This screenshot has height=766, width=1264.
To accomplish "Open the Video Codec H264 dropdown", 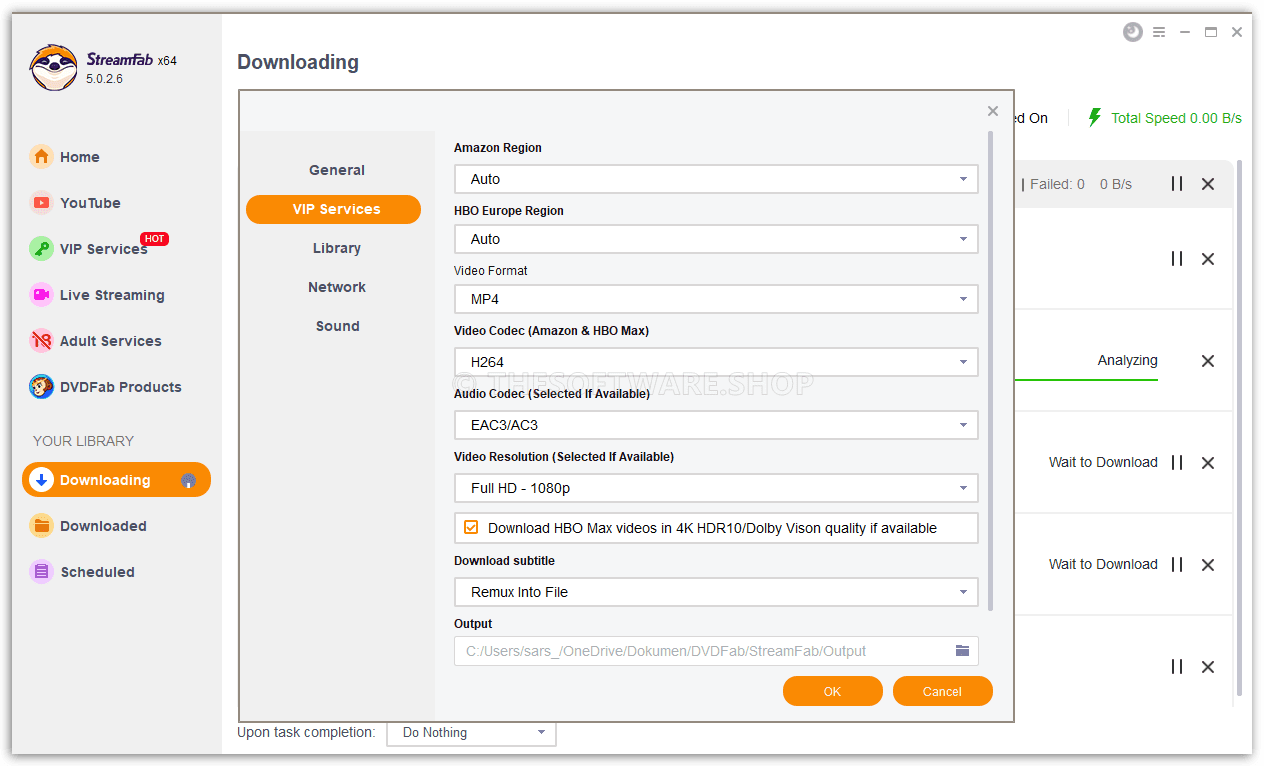I will point(716,362).
